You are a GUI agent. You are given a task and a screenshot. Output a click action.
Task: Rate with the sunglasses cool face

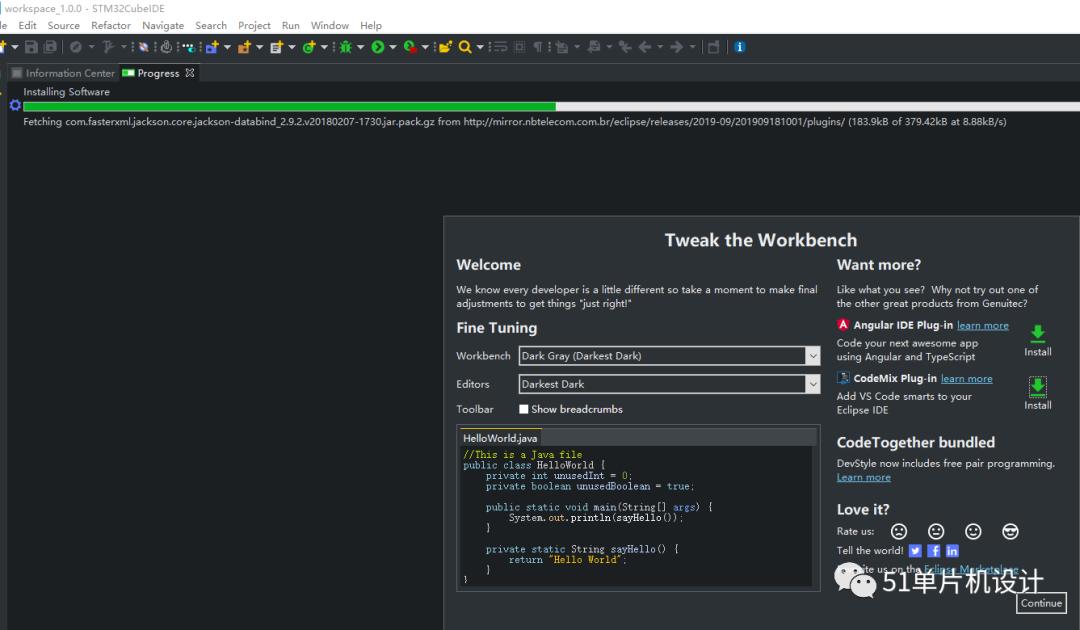coord(1010,531)
